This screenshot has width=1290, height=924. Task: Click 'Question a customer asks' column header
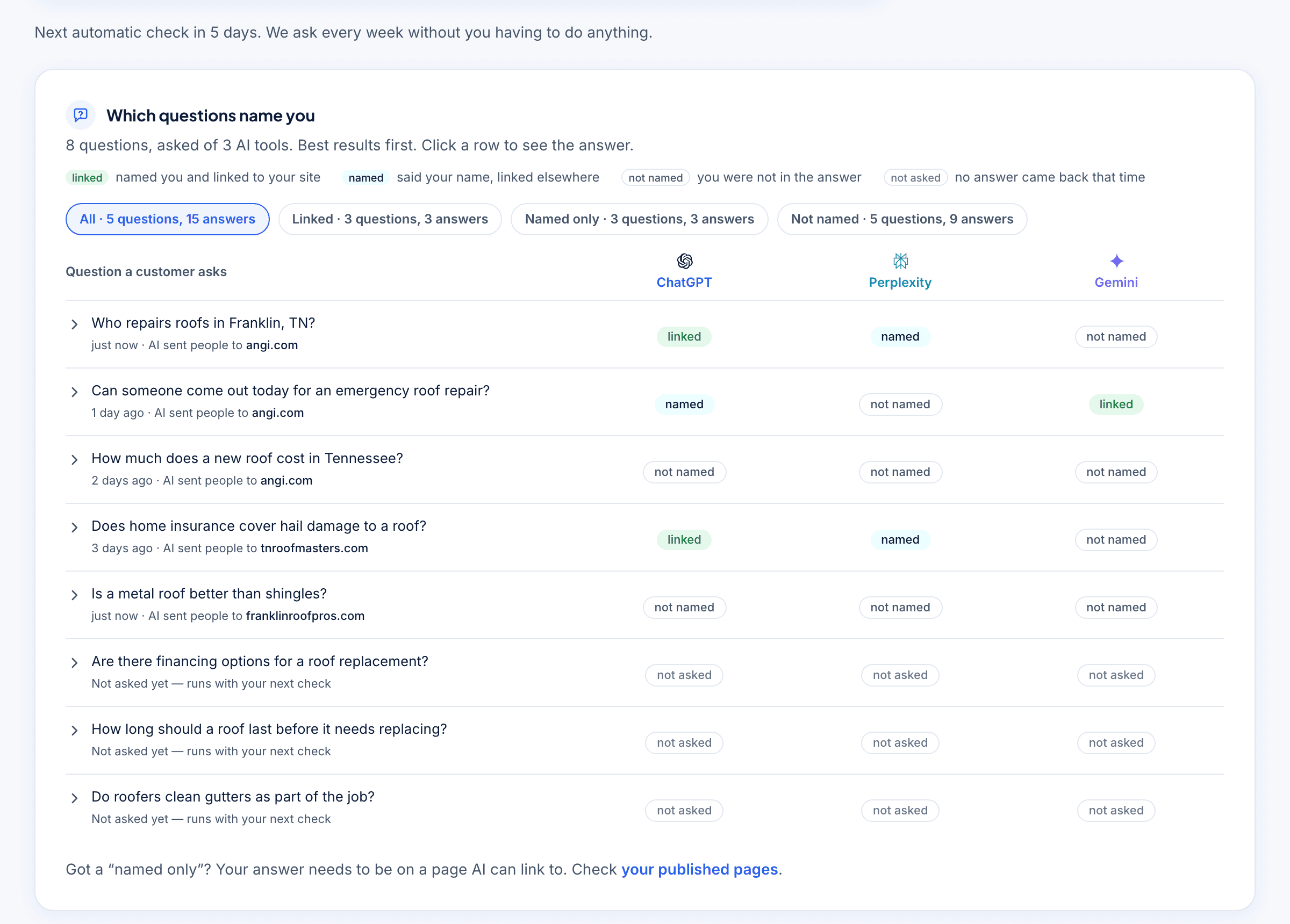point(146,272)
